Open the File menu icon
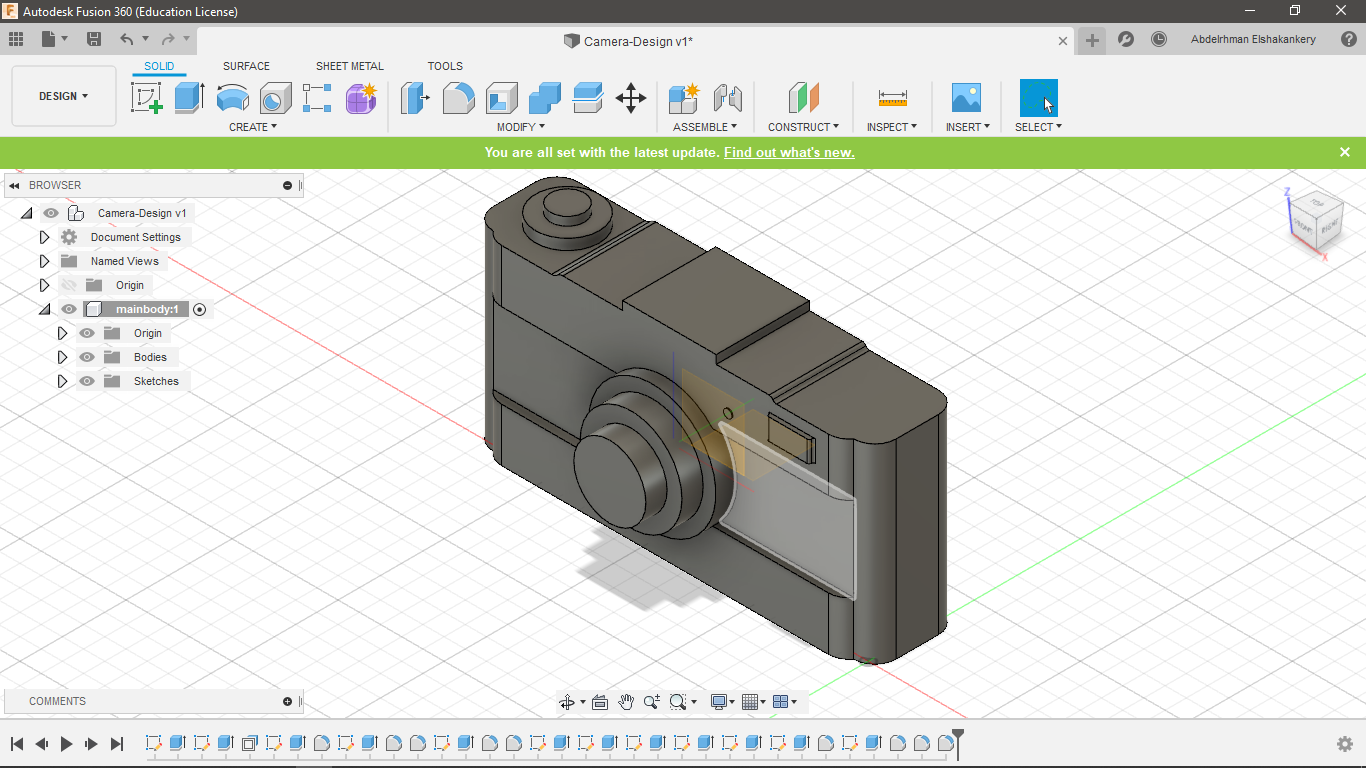This screenshot has height=768, width=1366. coord(54,39)
